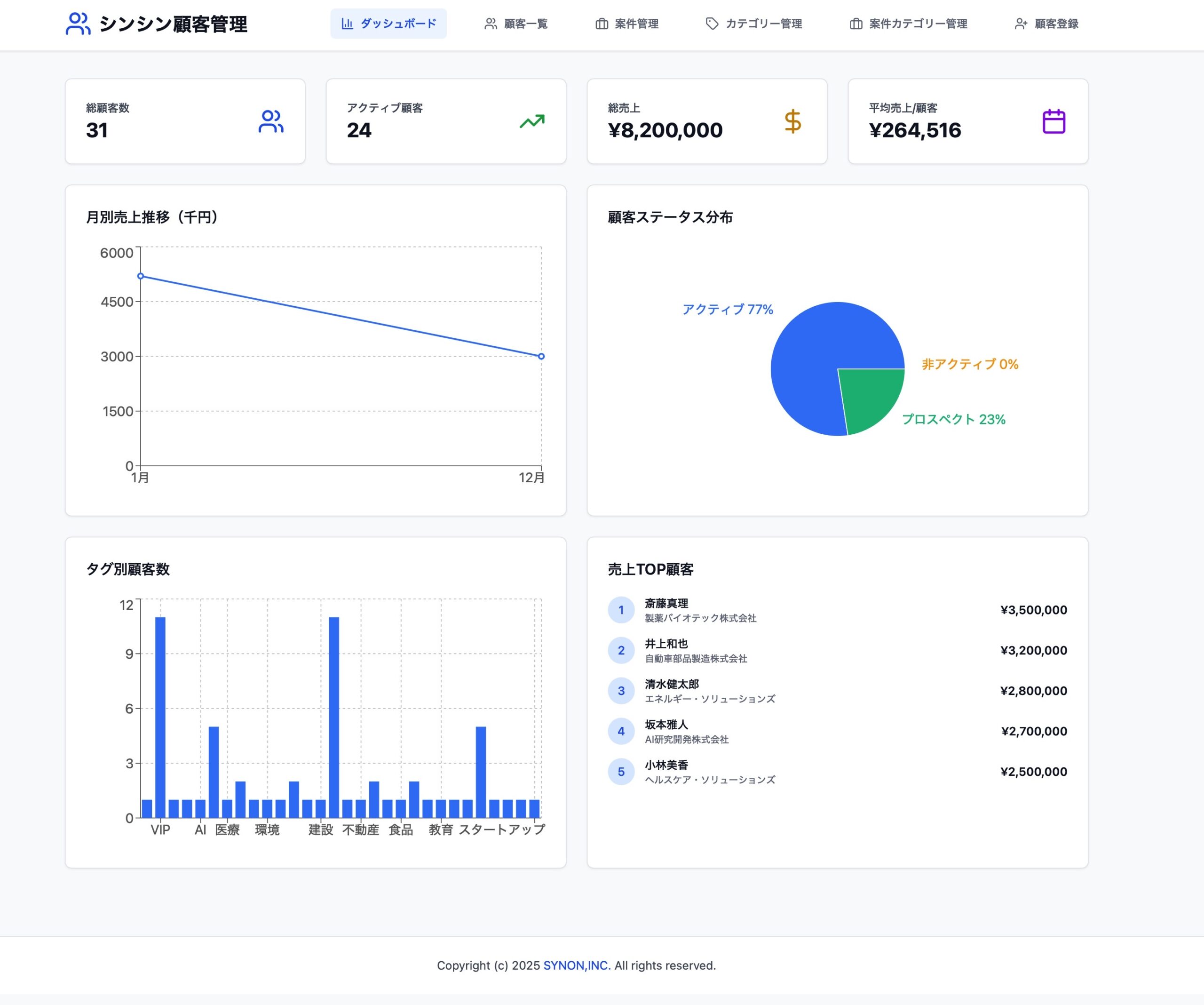Switch to the 案件管理 tab
Viewport: 1204px width, 1005px height.
(x=626, y=24)
